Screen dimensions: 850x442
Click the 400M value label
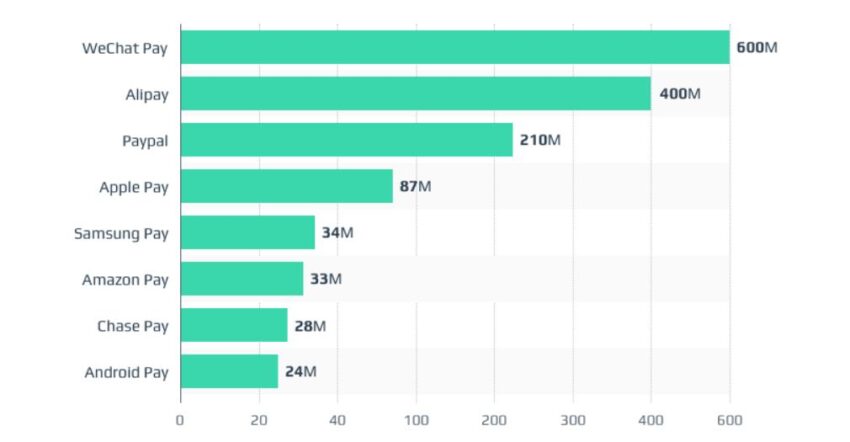coord(680,94)
